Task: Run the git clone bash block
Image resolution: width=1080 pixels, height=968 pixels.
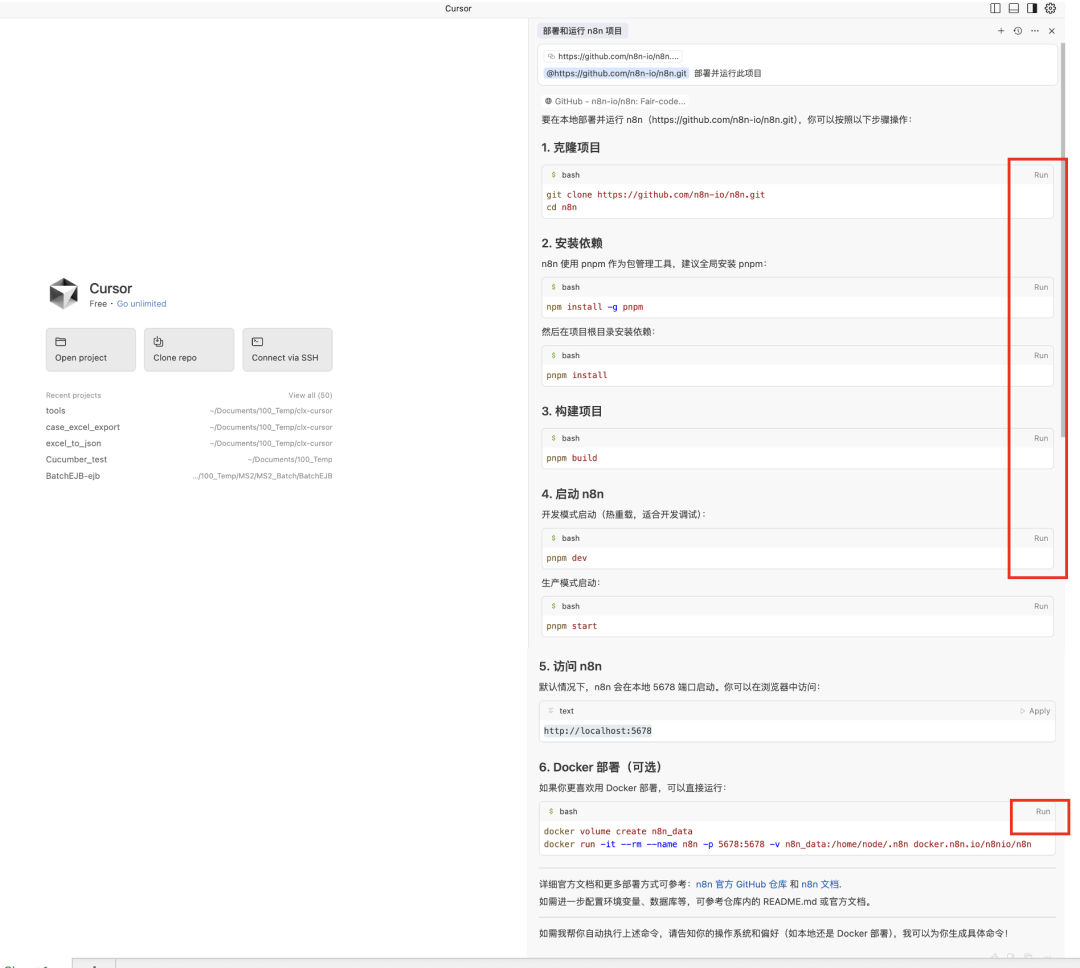Action: tap(1041, 175)
